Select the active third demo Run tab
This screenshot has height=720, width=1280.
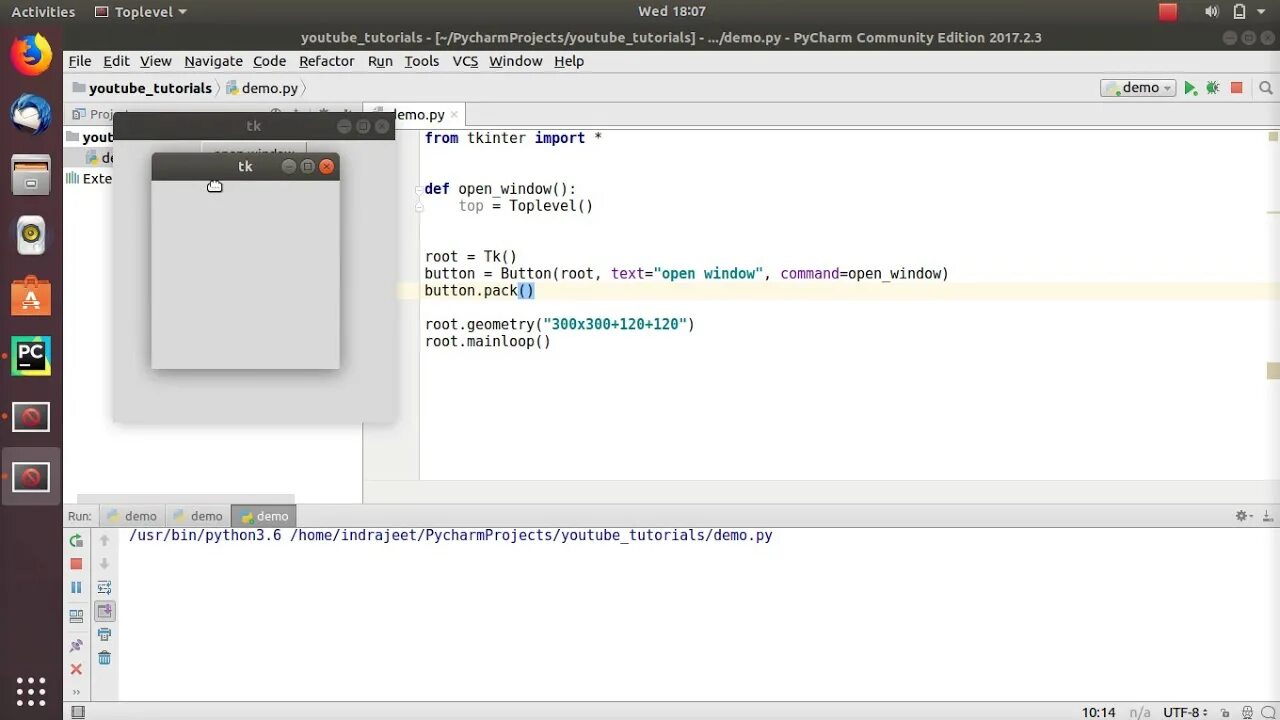264,516
